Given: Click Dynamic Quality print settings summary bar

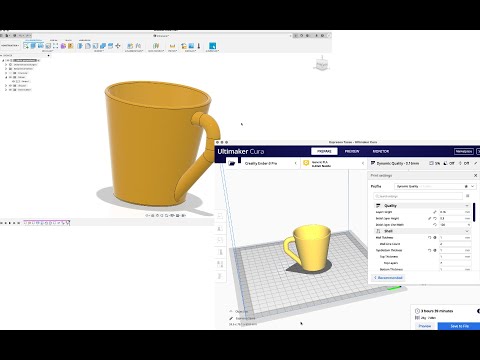Looking at the screenshot, I should point(423,163).
